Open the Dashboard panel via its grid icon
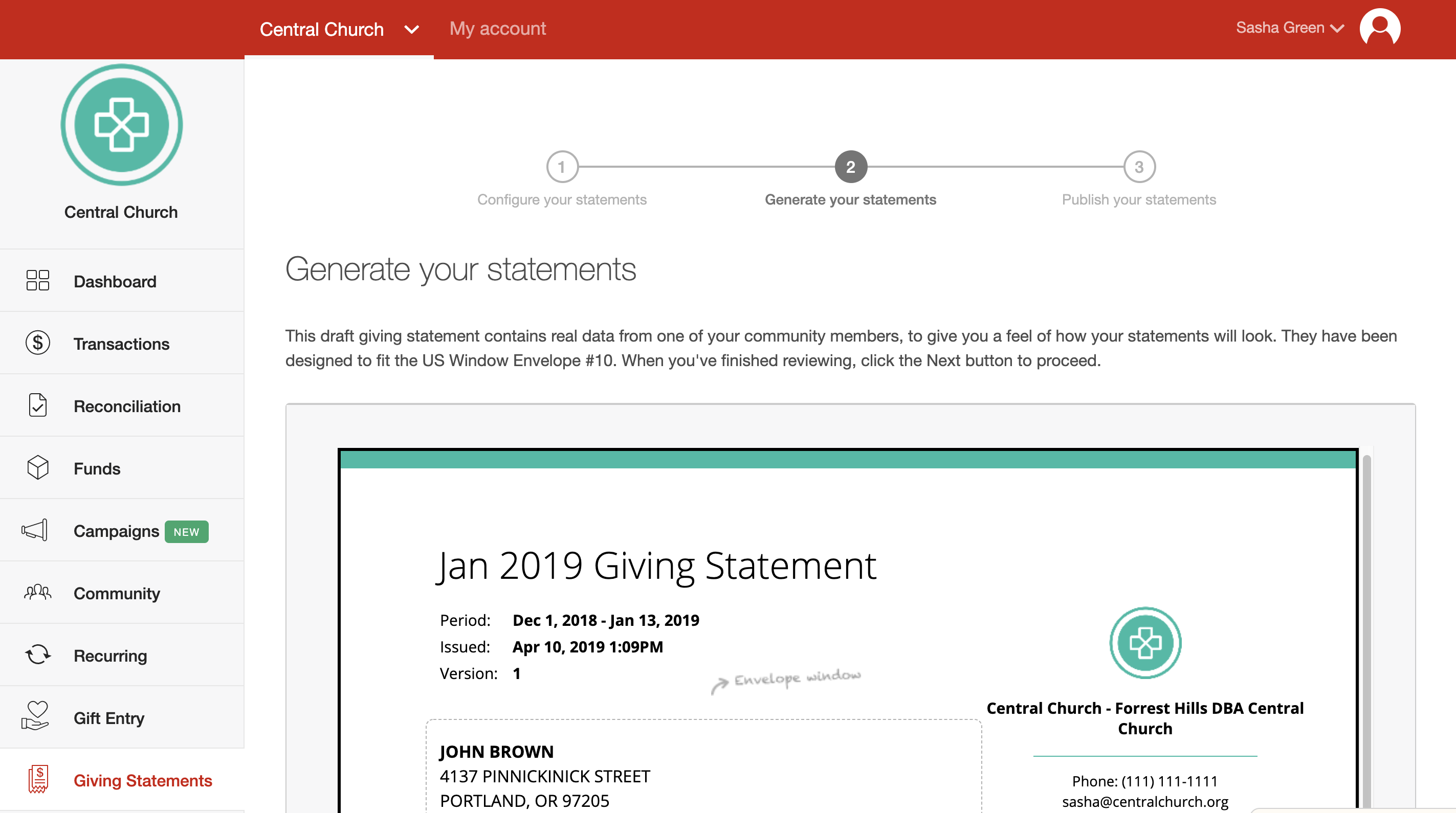This screenshot has height=813, width=1456. pyautogui.click(x=37, y=281)
